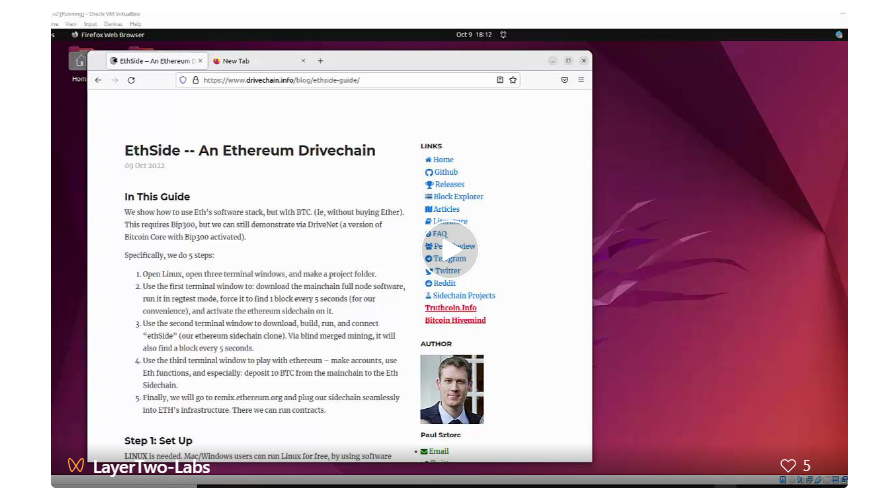Open the Help menu in VirtualBox

click(135, 24)
